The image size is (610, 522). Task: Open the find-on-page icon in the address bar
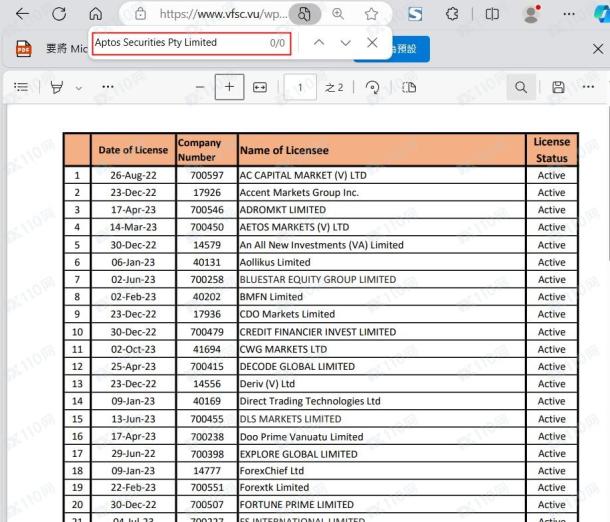click(x=305, y=14)
